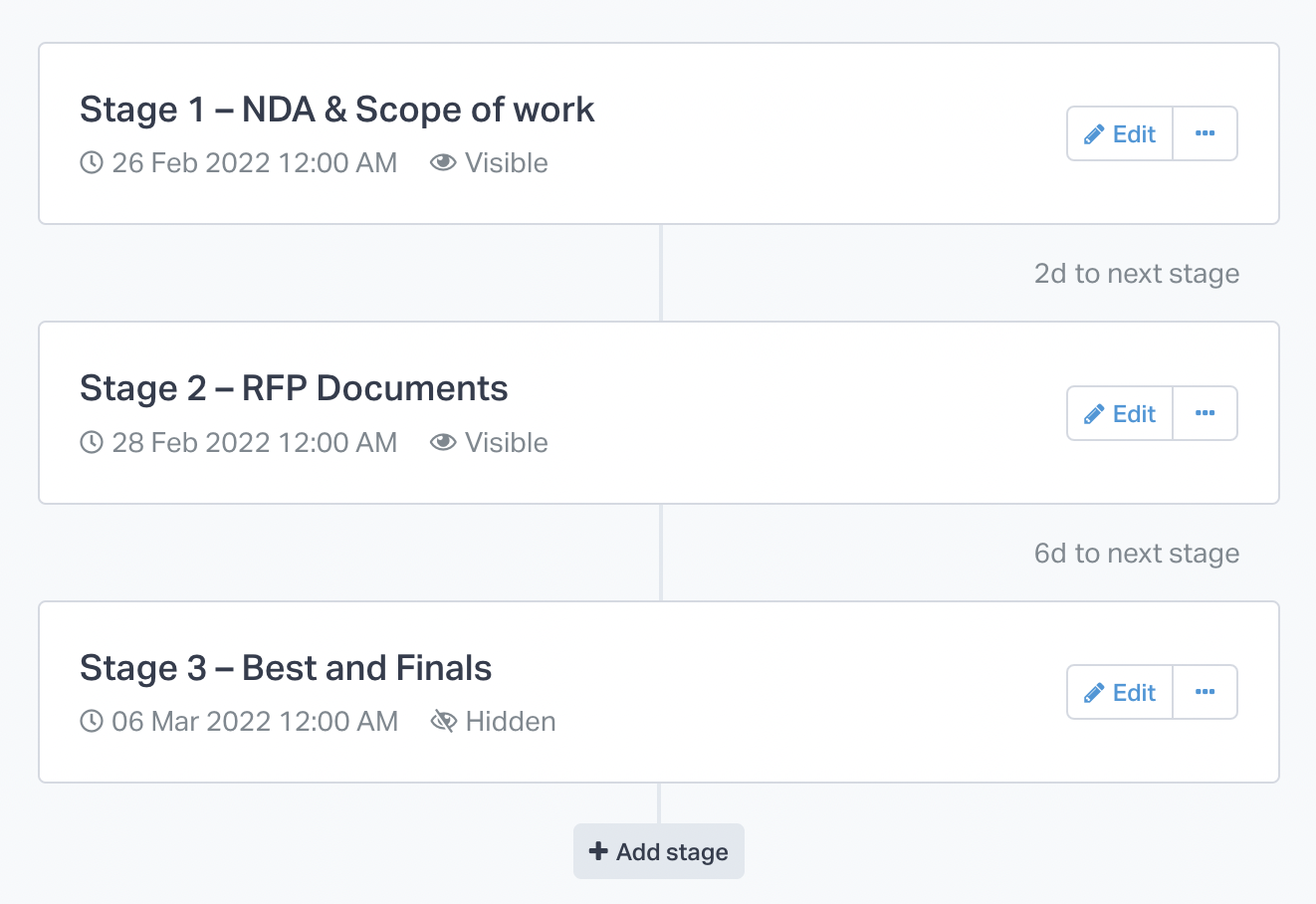Click the clock icon beside 28 Feb 2022
The height and width of the screenshot is (904, 1316).
point(92,442)
